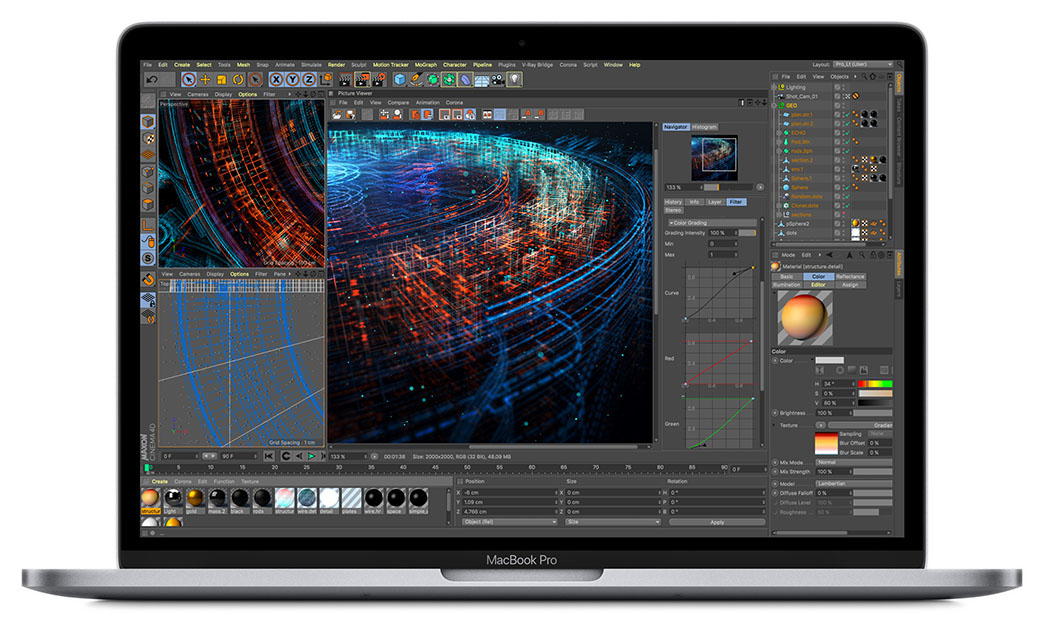Click the green Subdivision generator icon
This screenshot has width=1047, height=628.
pos(433,79)
